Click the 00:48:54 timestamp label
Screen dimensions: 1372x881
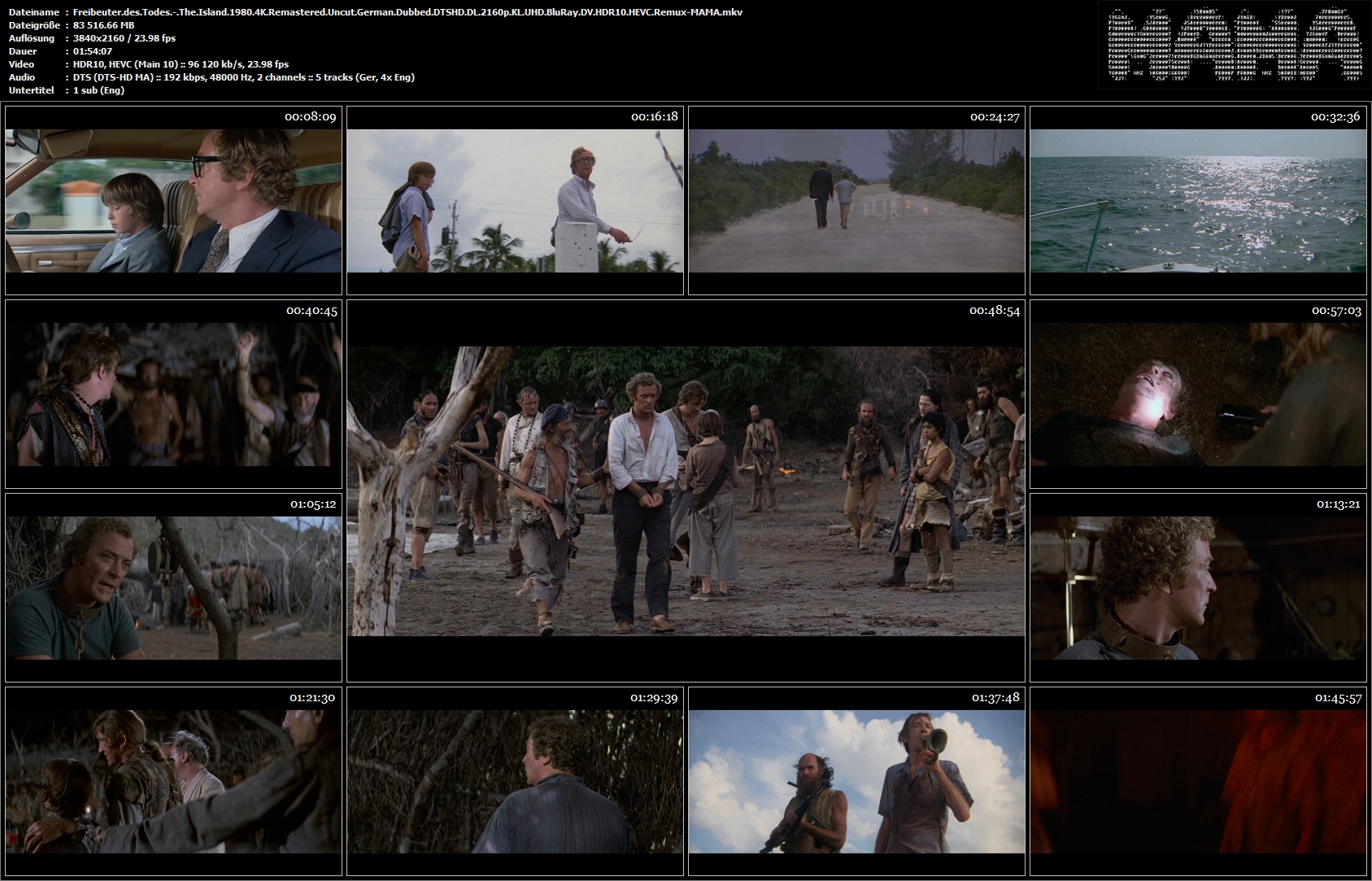[994, 311]
